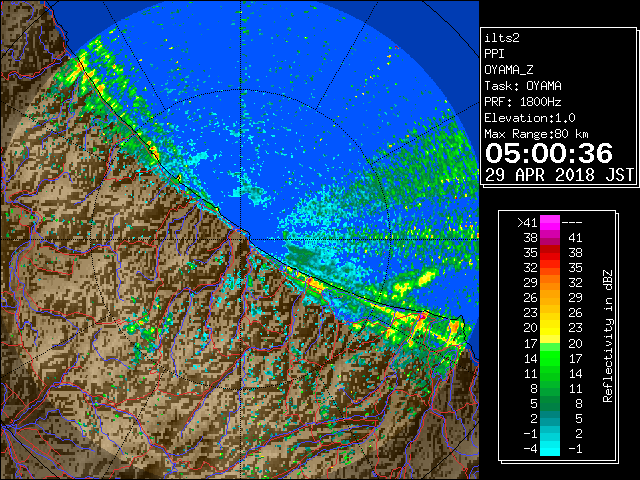Click the yellow 20 dBZ legend swatch
640x480 pixels.
(550, 328)
